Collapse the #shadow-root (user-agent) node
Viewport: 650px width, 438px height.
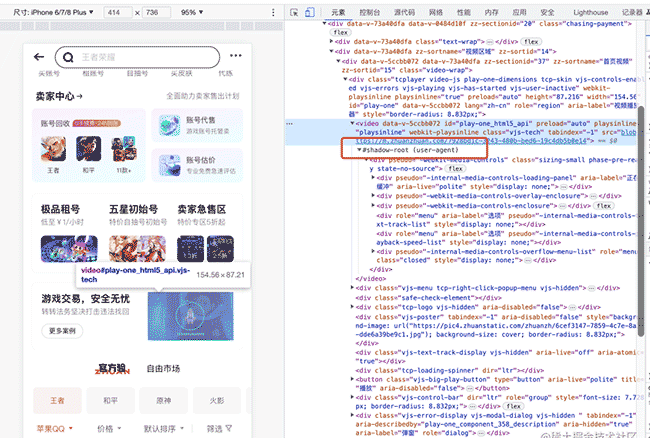(x=359, y=150)
